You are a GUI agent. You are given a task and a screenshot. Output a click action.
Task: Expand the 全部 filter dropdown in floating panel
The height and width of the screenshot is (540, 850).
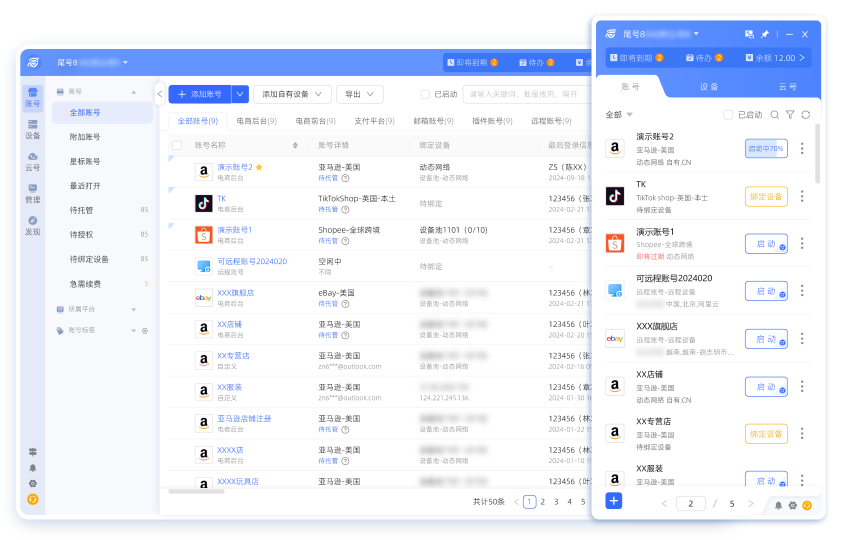point(618,115)
